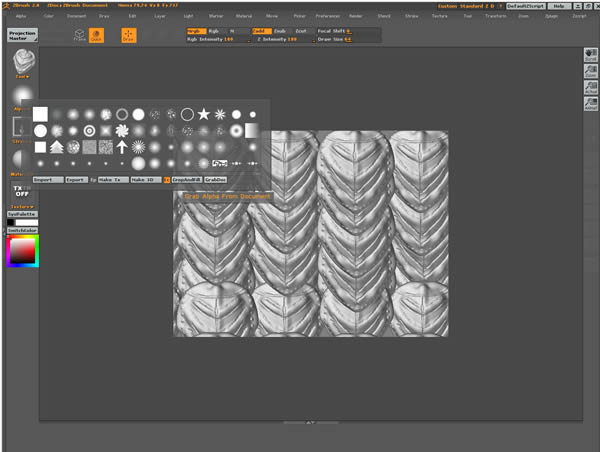Screen dimensions: 600x452
Task: Select the solid white square alpha
Action: click(x=40, y=114)
